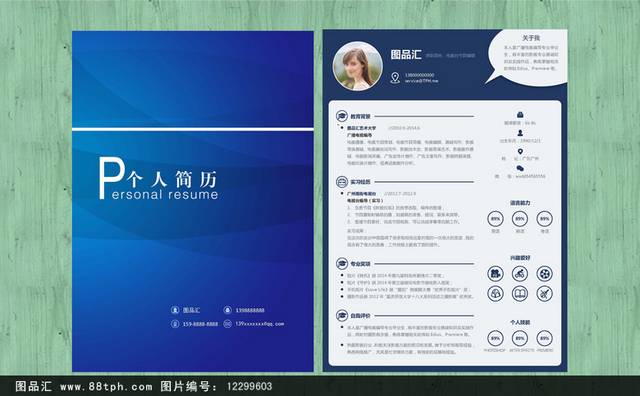Click the PREMIERE 89% skill circle
The image size is (640, 396).
[x=544, y=338]
